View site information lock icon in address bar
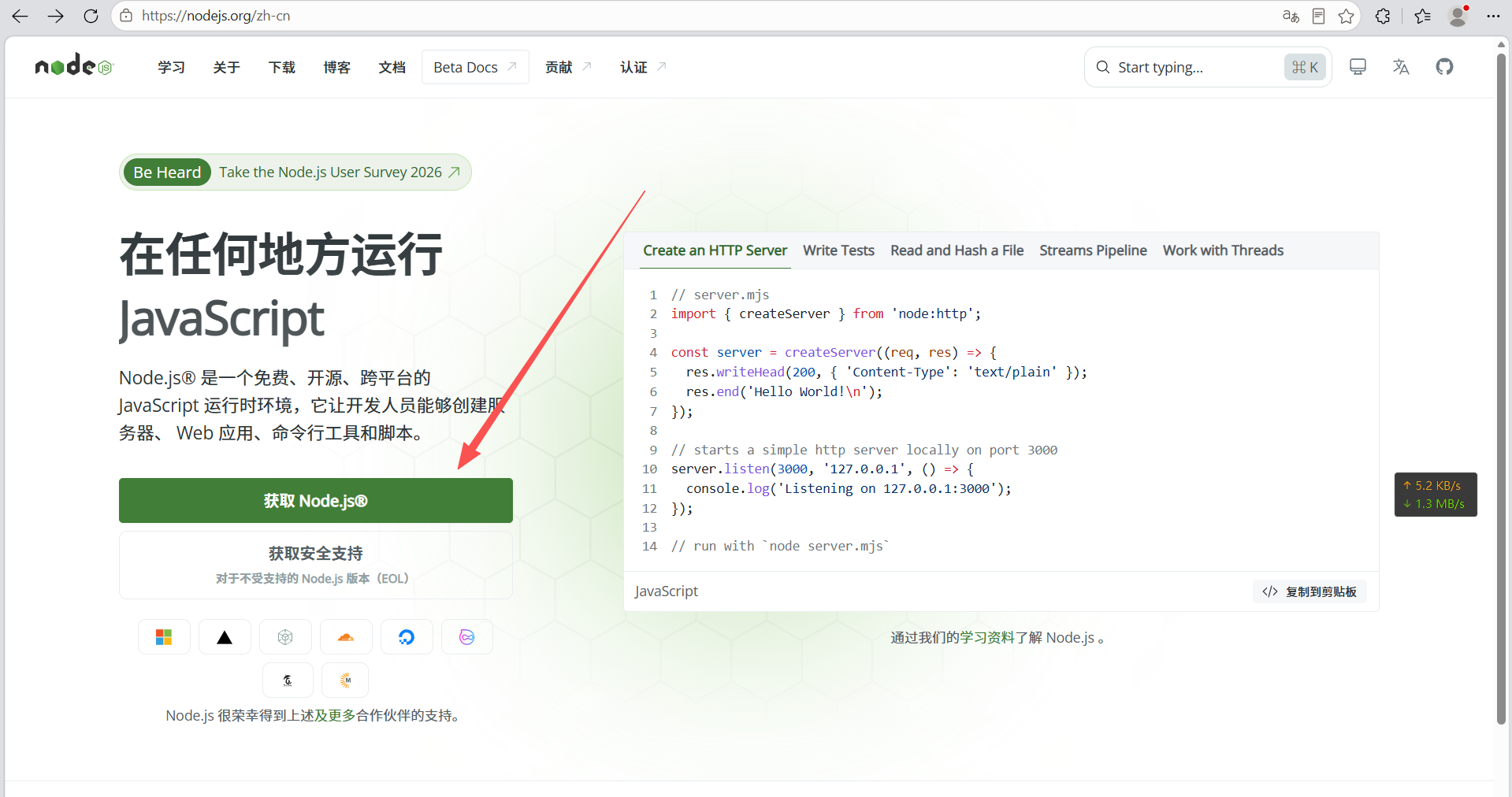 [x=126, y=16]
